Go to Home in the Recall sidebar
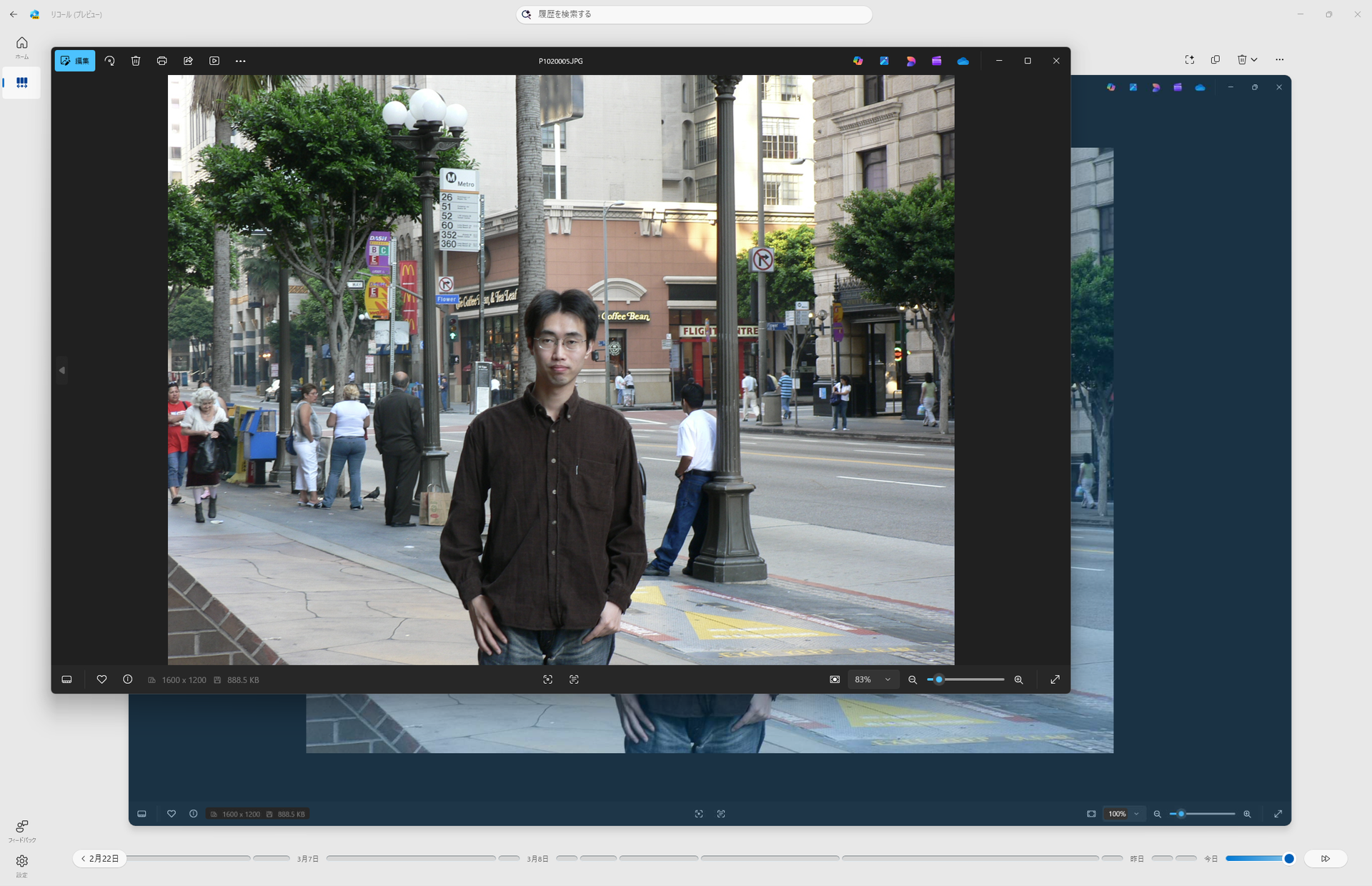The width and height of the screenshot is (1372, 886). [21, 46]
